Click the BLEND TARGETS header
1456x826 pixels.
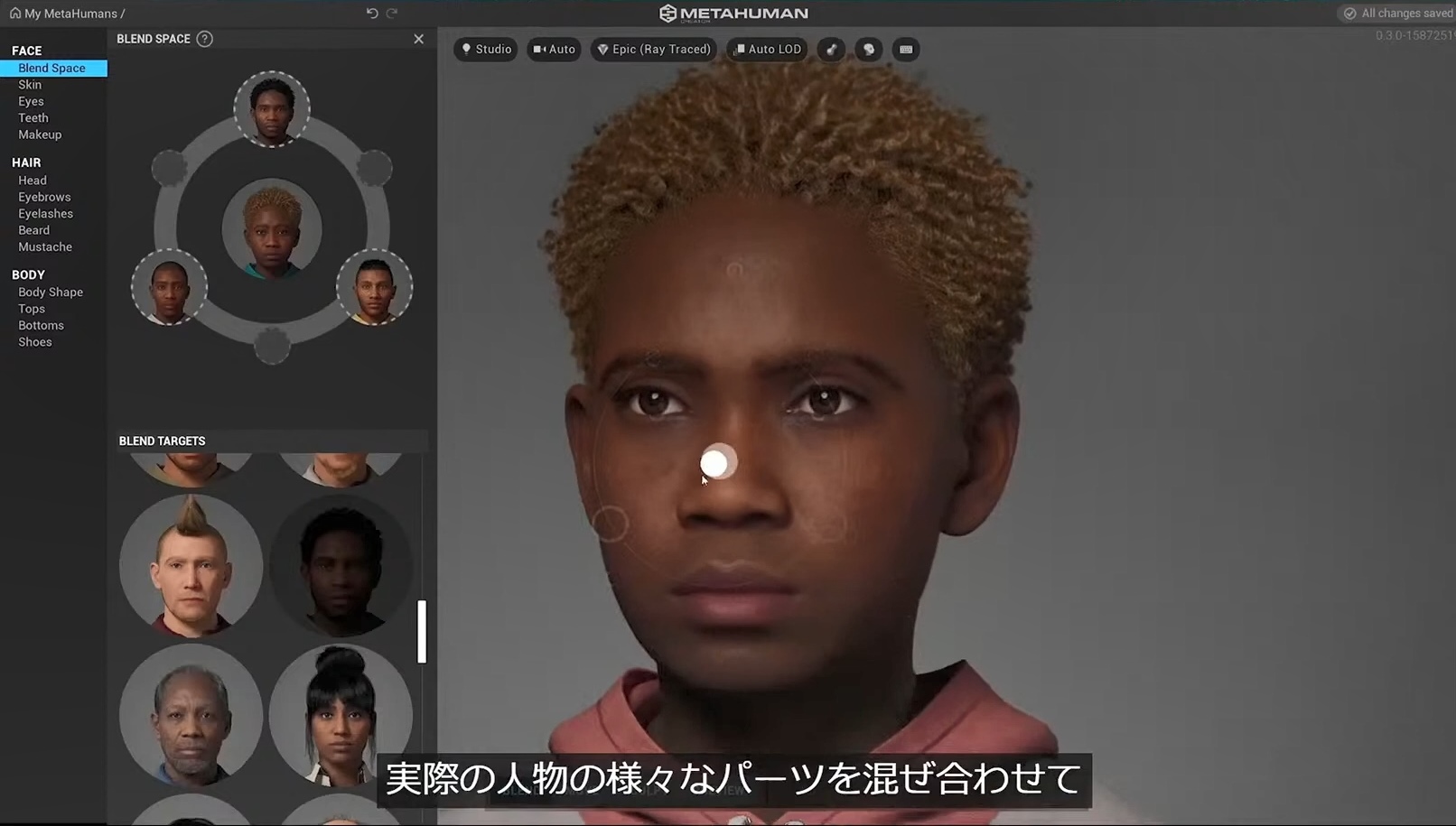pyautogui.click(x=163, y=441)
